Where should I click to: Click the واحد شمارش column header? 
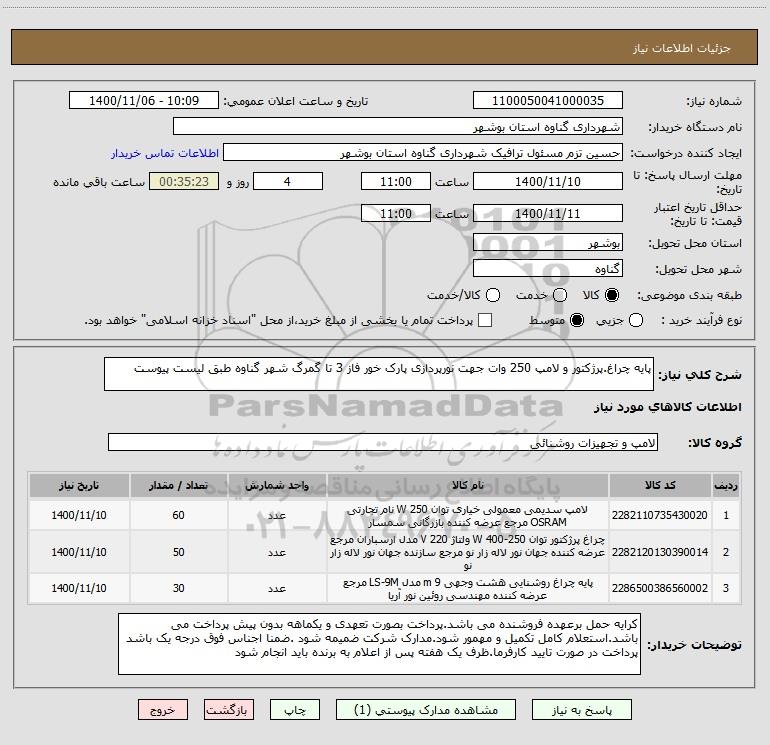pos(277,485)
